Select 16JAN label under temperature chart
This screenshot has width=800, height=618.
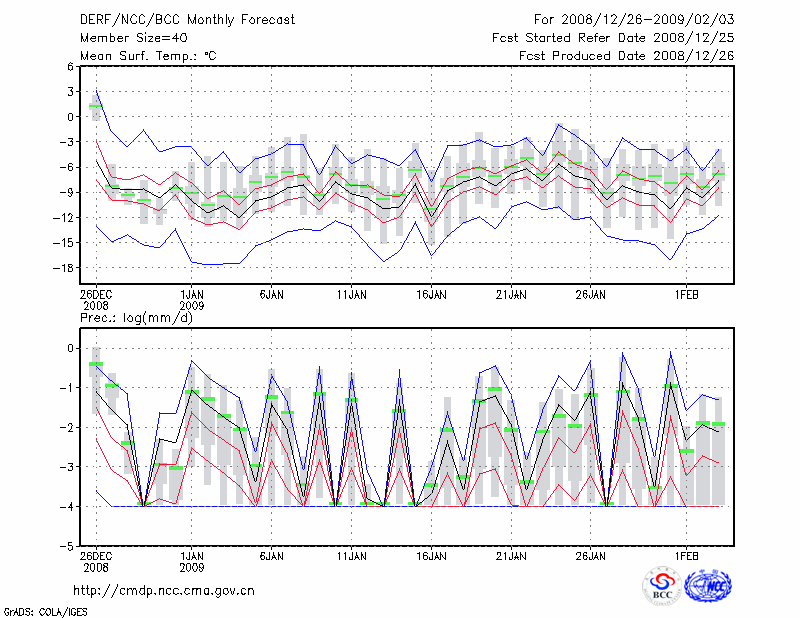[431, 296]
